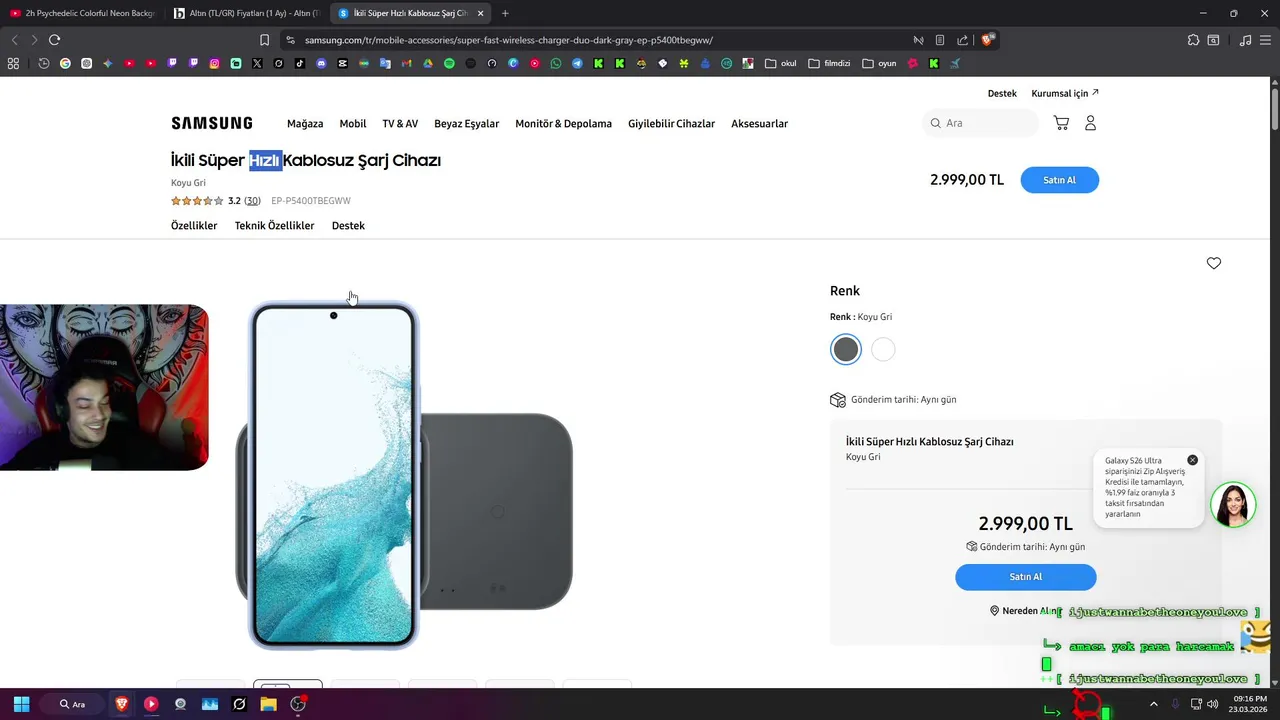Open X (Twitter) bookmark
The image size is (1280, 720).
pos(257,63)
